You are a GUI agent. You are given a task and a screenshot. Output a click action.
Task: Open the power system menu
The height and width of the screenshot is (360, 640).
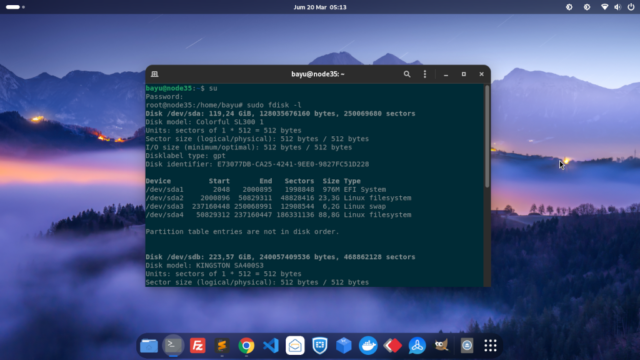(x=631, y=7)
